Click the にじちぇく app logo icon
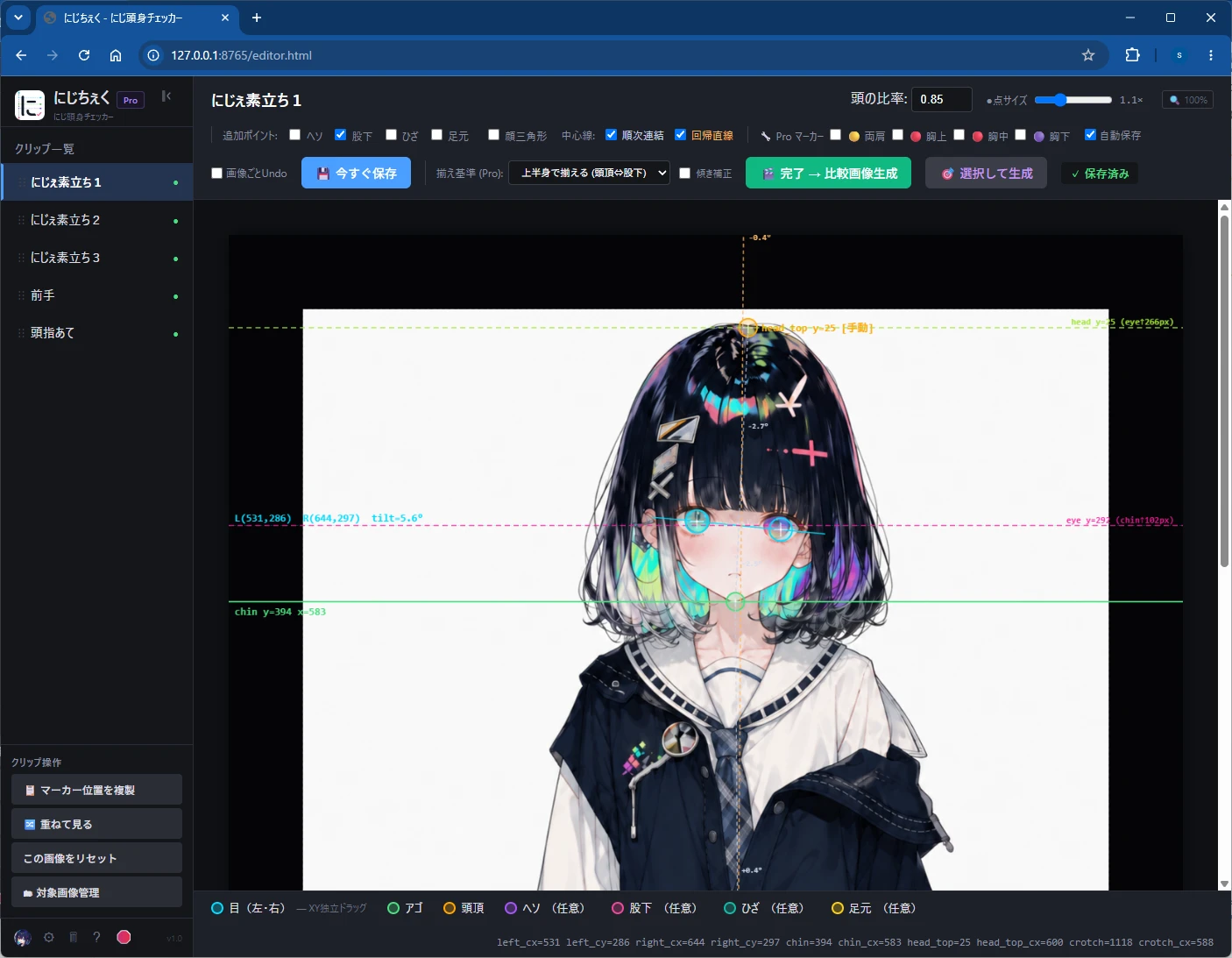 pos(30,105)
